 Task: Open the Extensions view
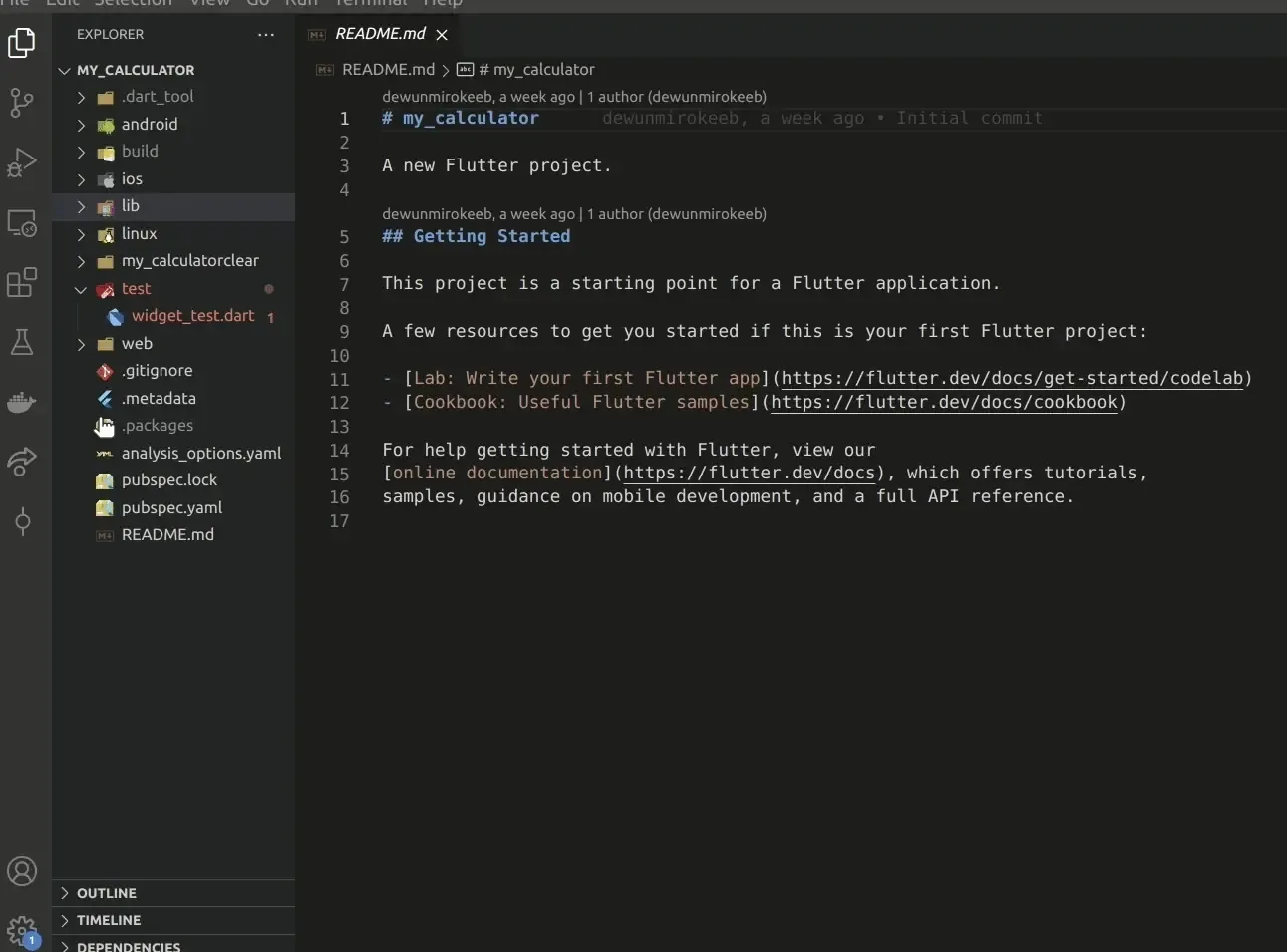coord(22,283)
